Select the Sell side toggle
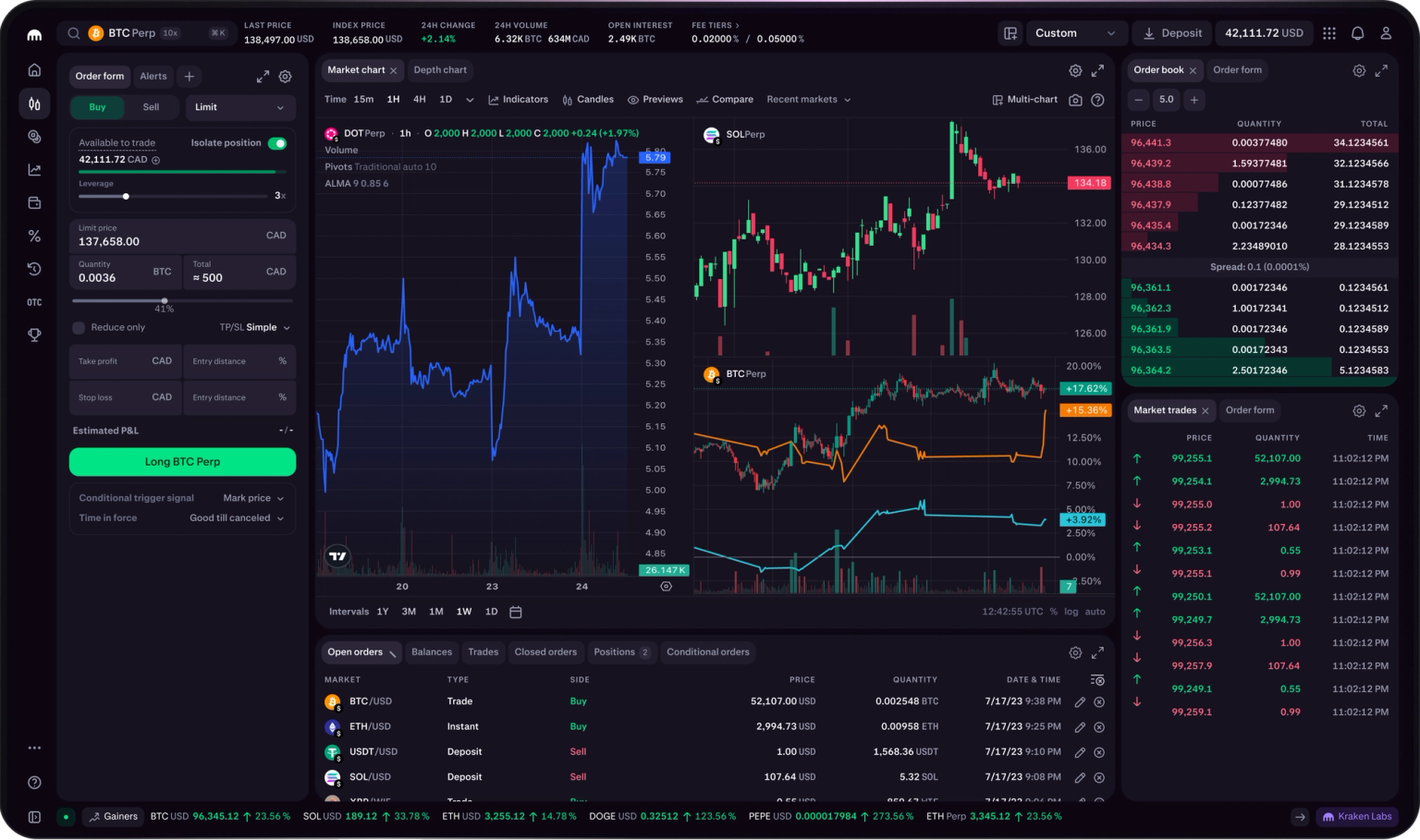Screen dimensions: 1420x840 click(151, 107)
